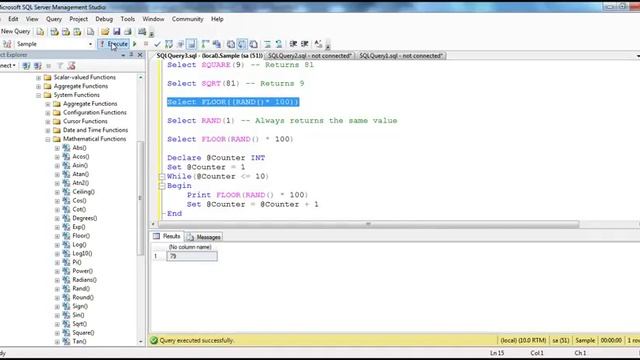Click the Open File folder icon
Screen dimensions: 640x360
[105, 32]
